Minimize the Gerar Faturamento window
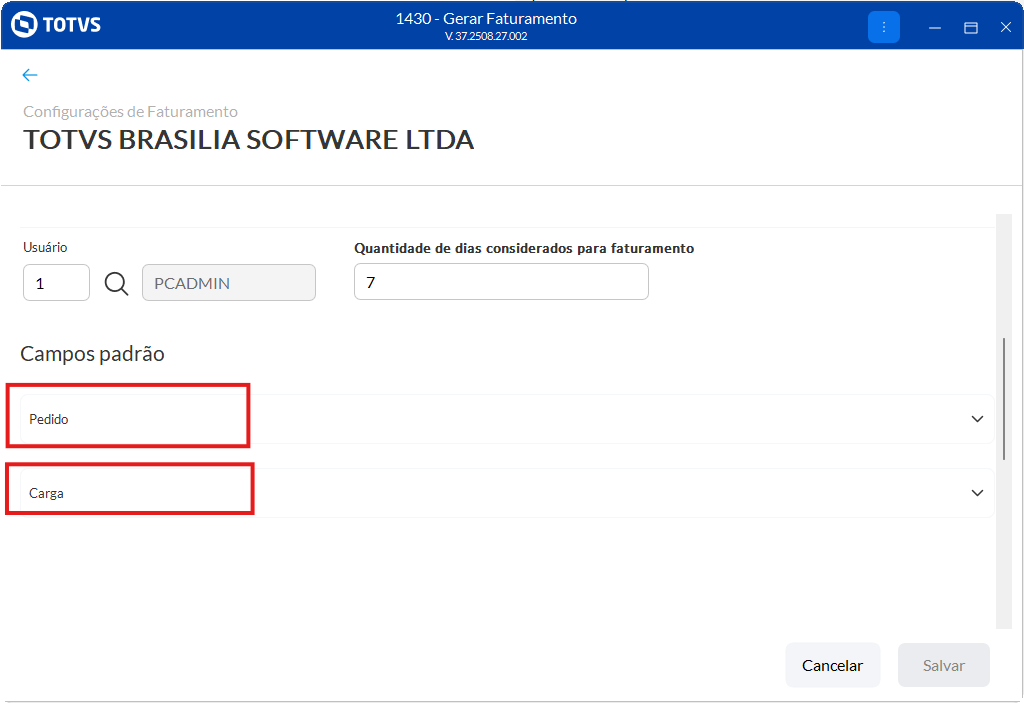The height and width of the screenshot is (703, 1024). point(935,28)
